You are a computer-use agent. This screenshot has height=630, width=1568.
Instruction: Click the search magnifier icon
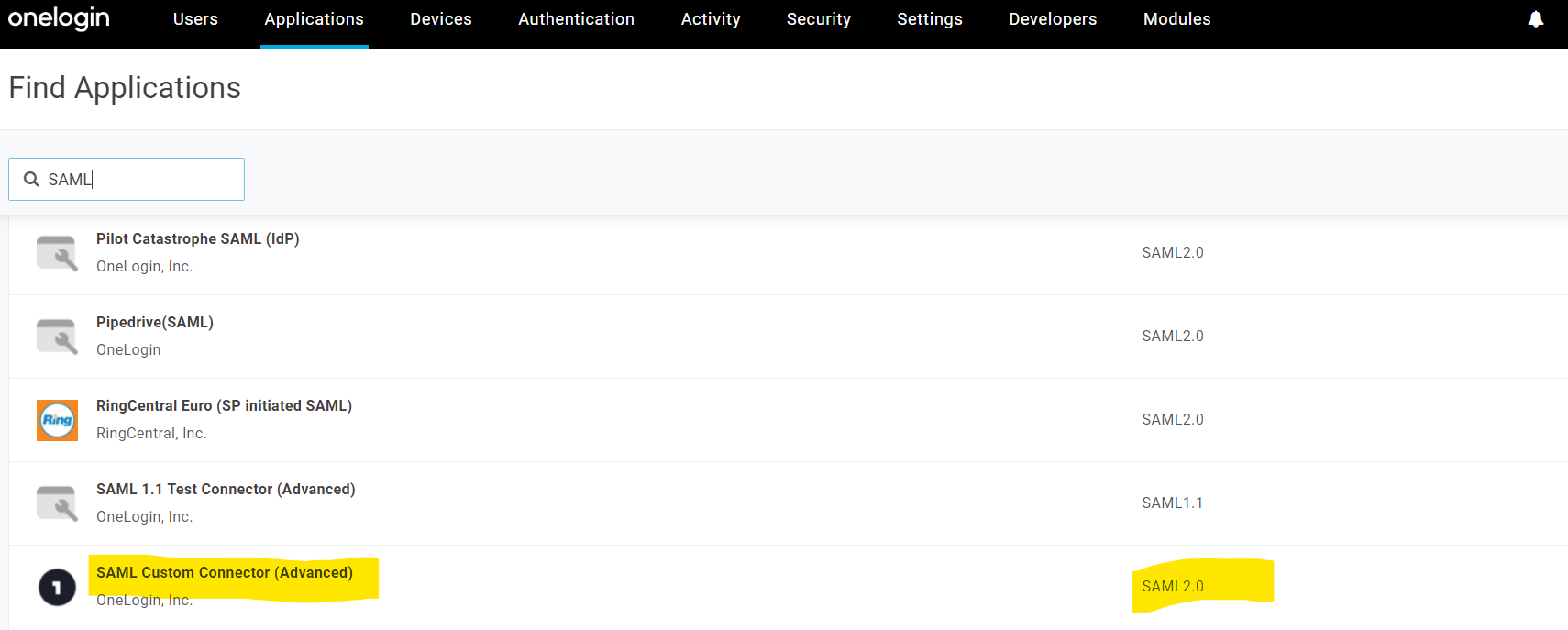(31, 179)
